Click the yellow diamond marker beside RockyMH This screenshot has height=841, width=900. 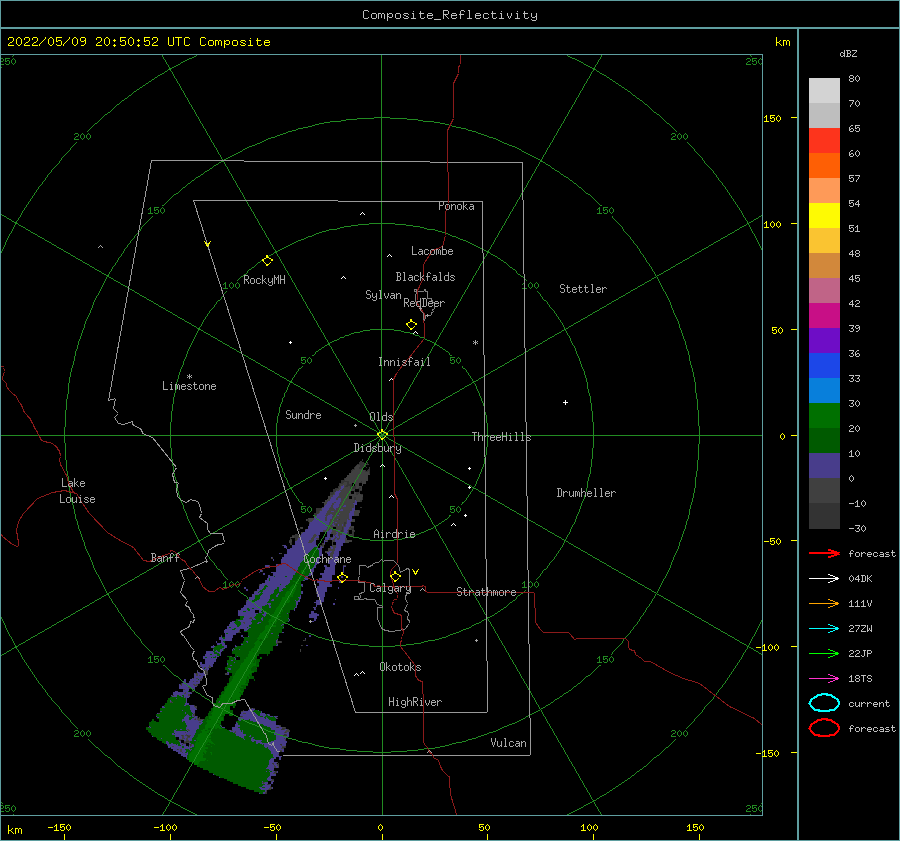click(267, 261)
